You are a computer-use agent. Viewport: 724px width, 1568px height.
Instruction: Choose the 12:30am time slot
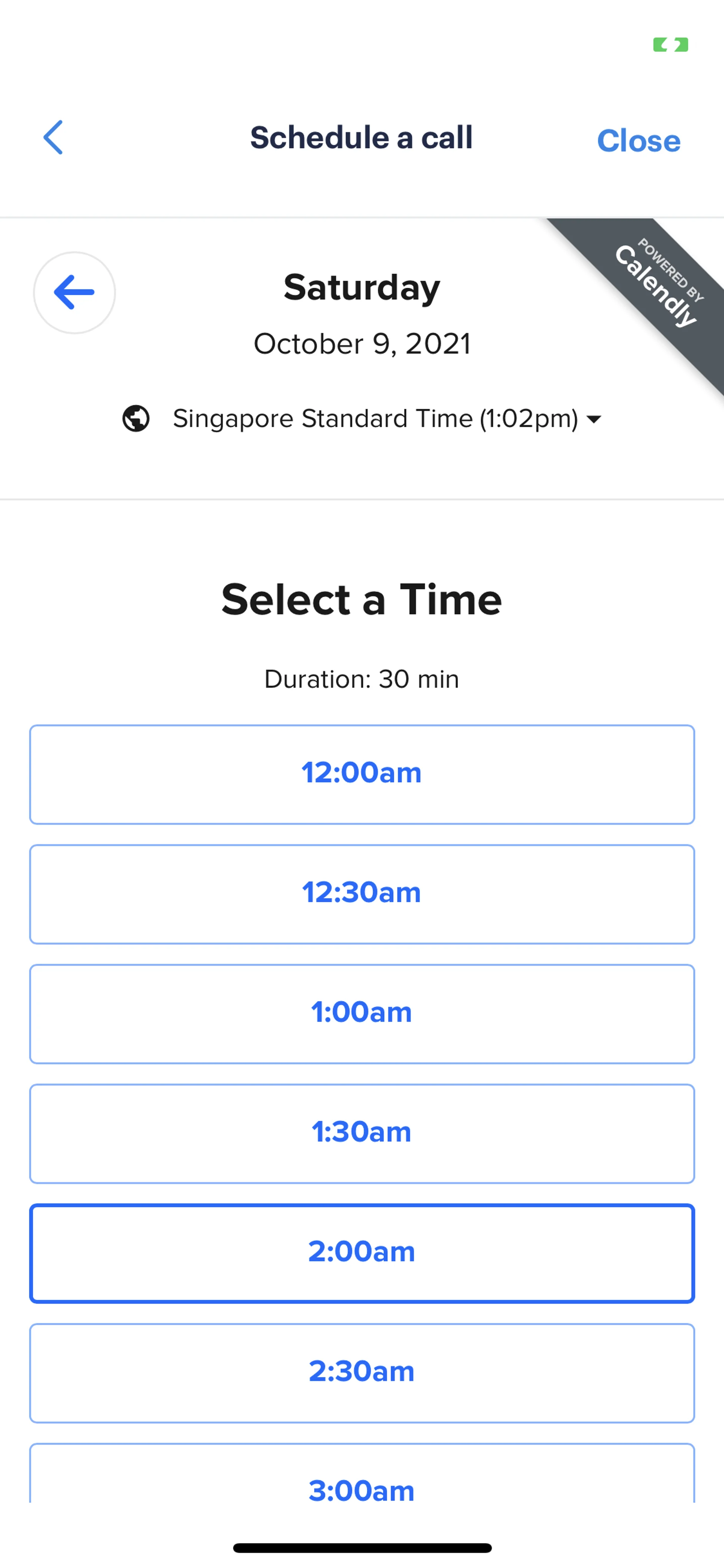[x=362, y=894]
